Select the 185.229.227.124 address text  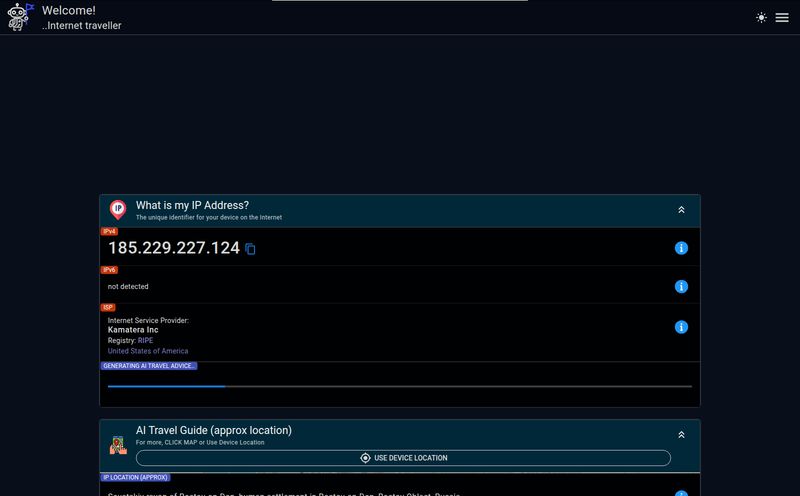(174, 248)
